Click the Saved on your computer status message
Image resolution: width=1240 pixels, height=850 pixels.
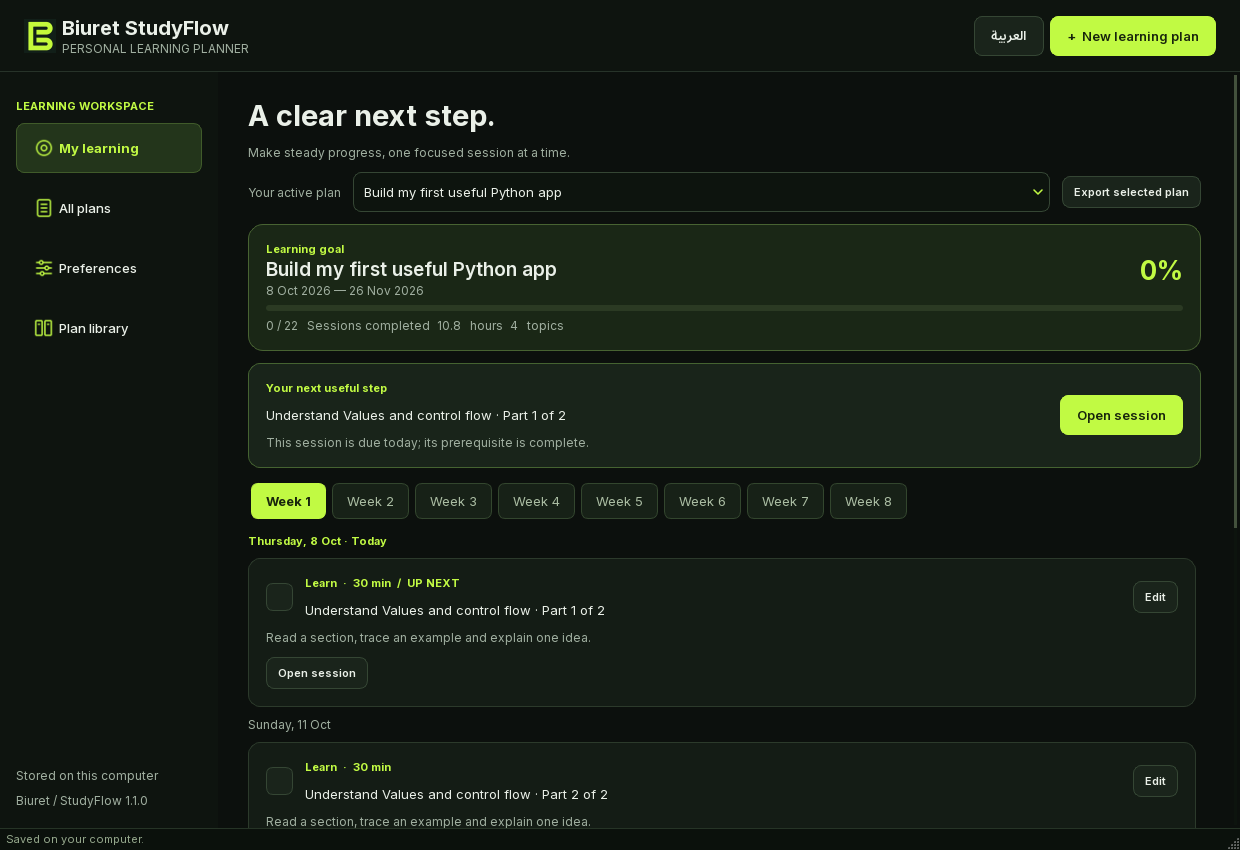pyautogui.click(x=75, y=839)
